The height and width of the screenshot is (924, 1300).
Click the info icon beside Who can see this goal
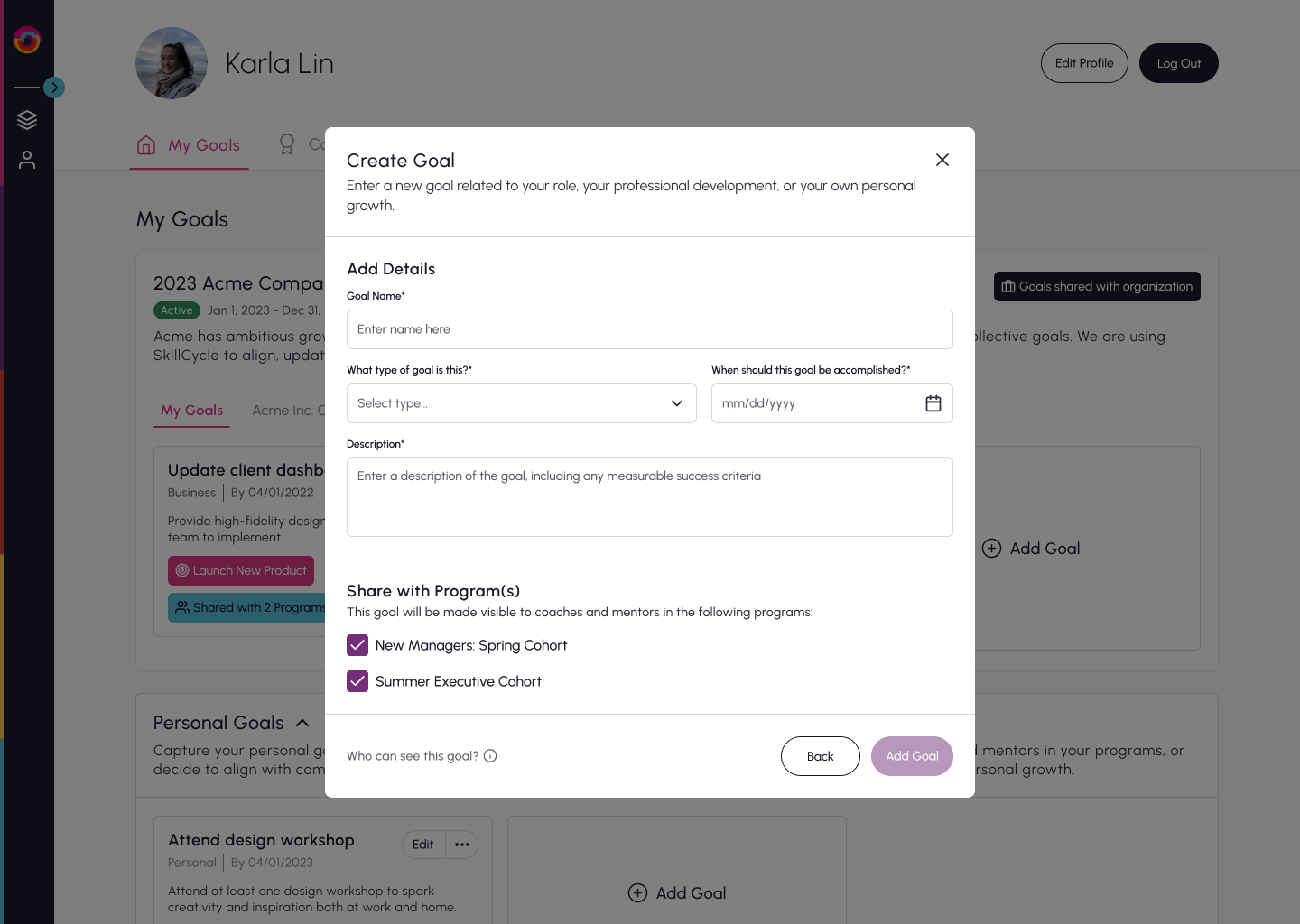pos(490,756)
